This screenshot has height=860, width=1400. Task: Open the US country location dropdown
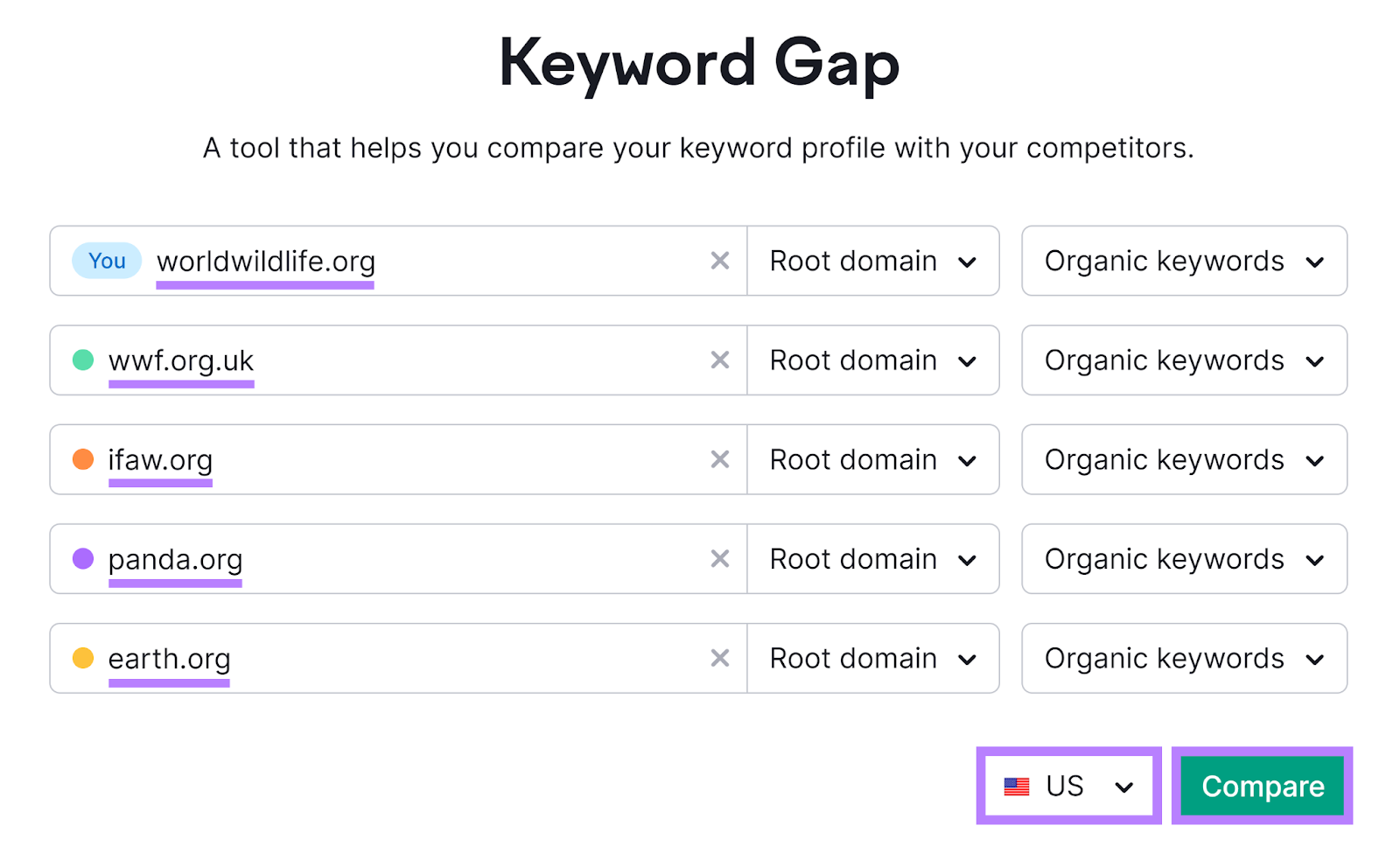tap(1068, 786)
